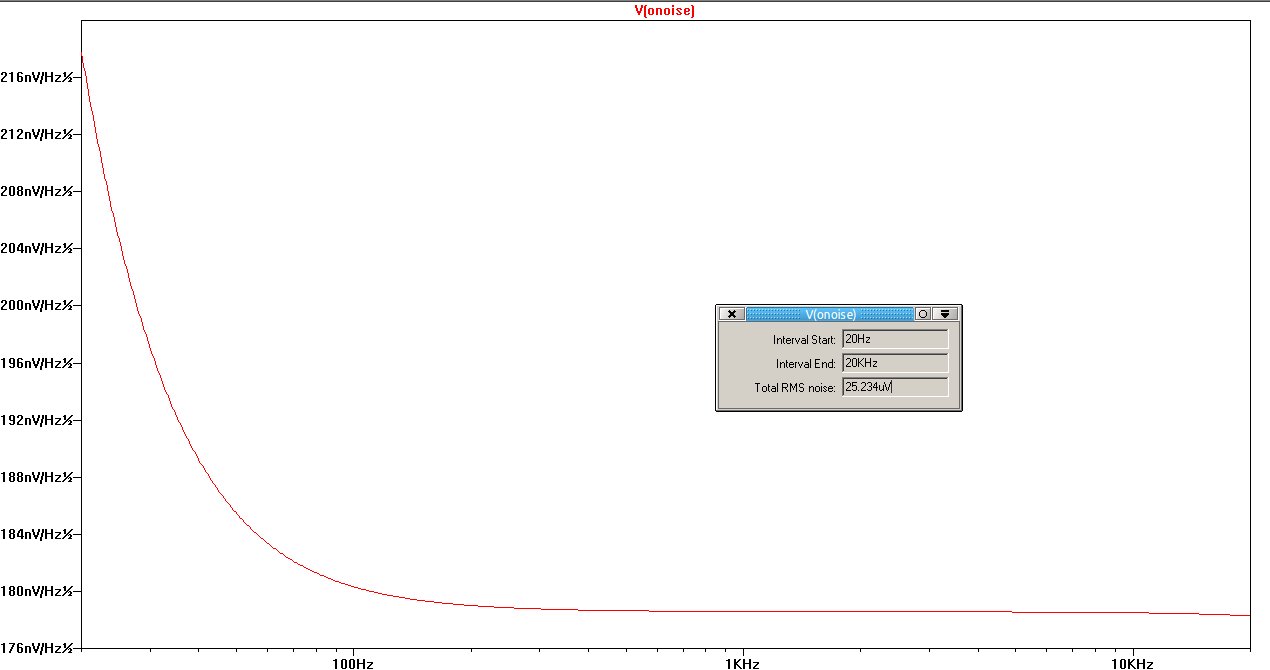Click the Total RMS noise value field

pyautogui.click(x=895, y=387)
